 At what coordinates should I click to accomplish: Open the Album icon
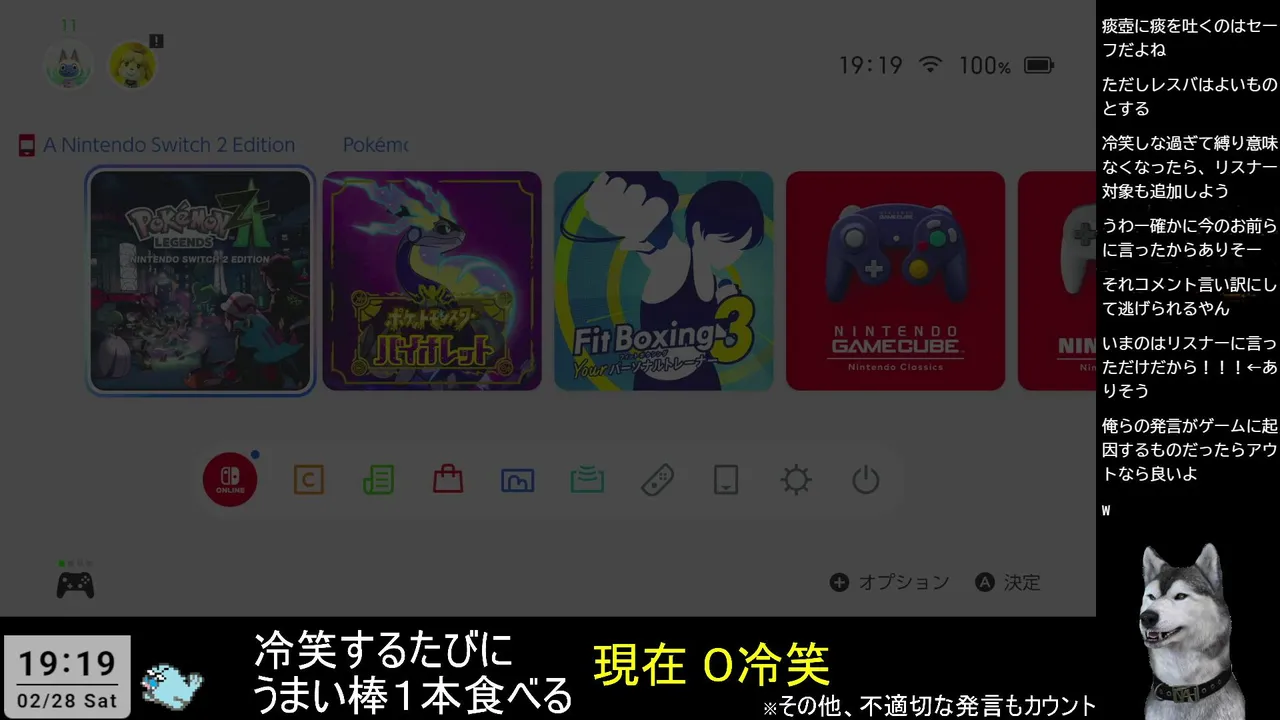[x=517, y=481]
